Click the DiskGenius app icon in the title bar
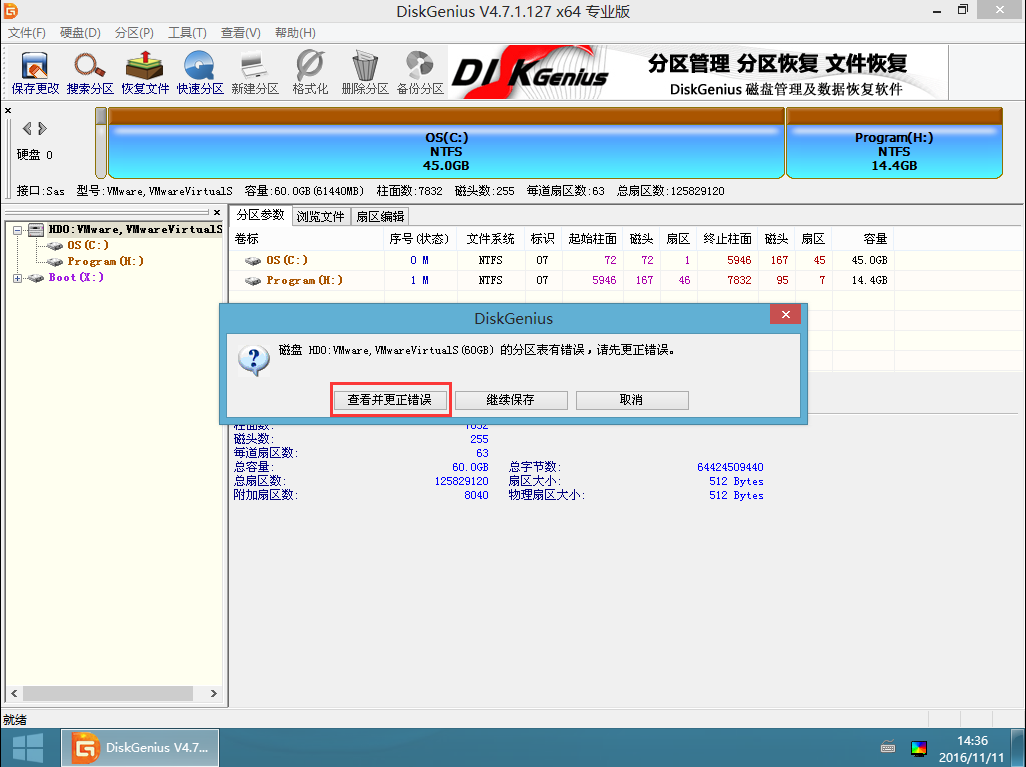1026x767 pixels. coord(10,10)
